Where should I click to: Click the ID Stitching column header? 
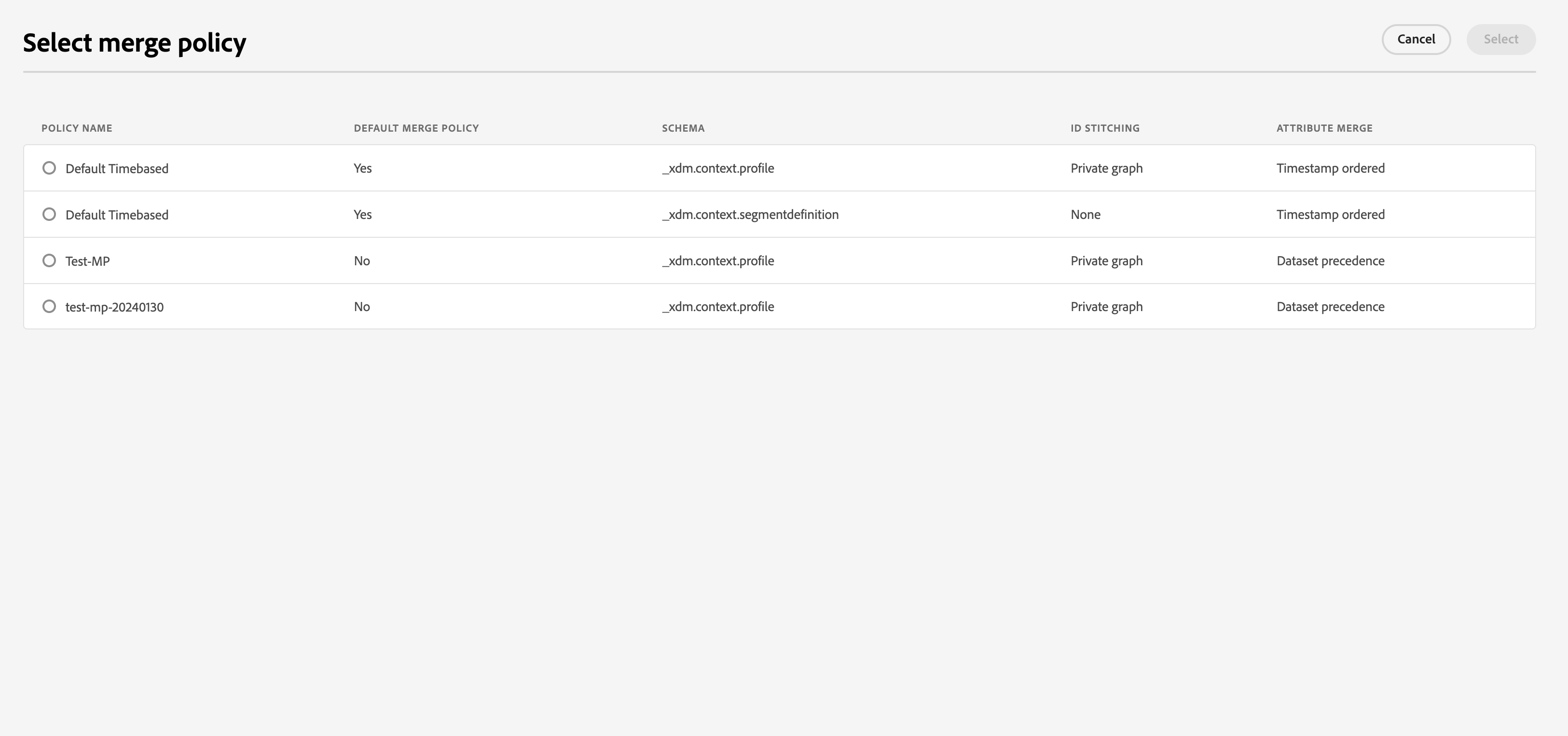point(1105,128)
